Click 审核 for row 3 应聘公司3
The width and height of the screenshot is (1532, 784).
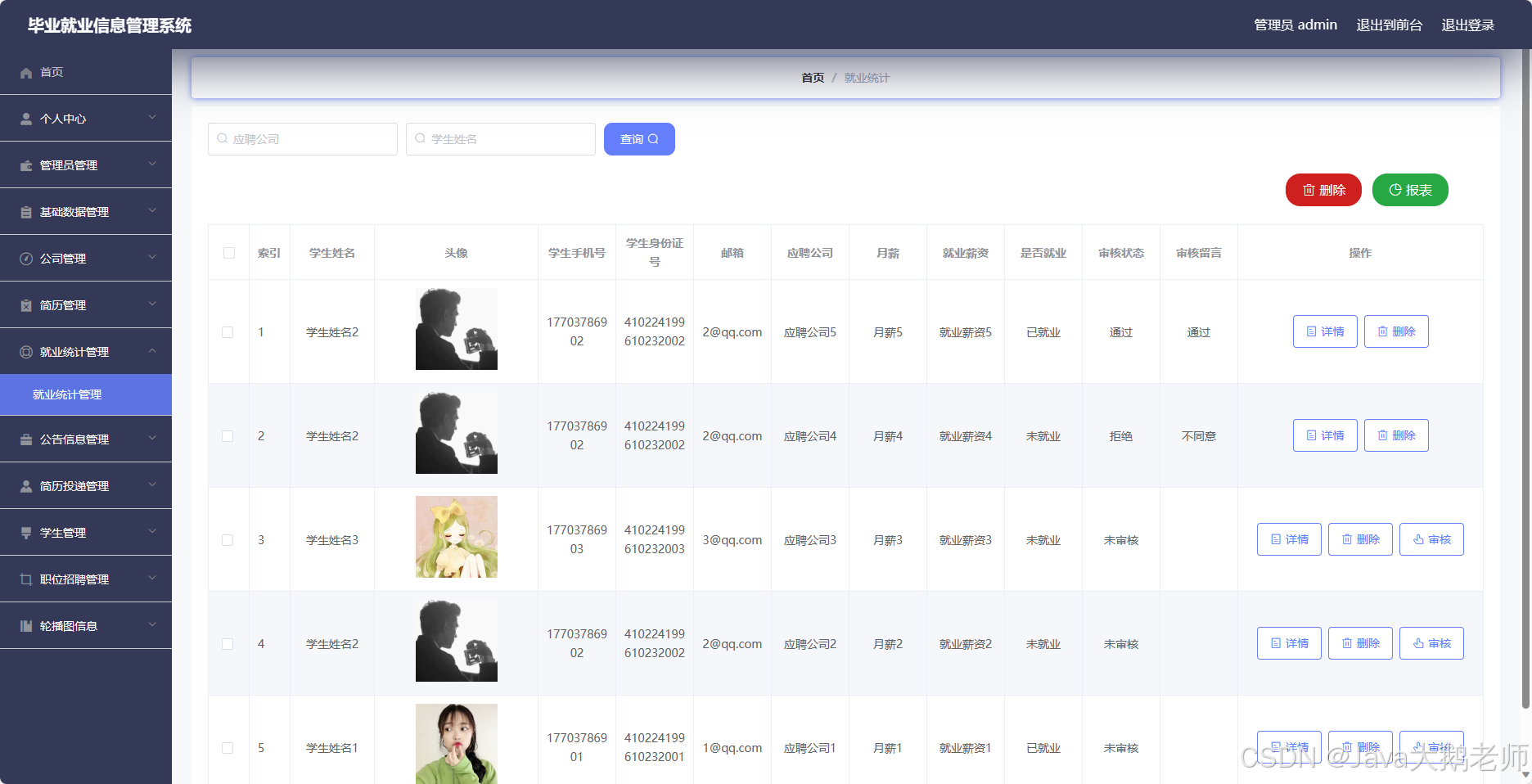pyautogui.click(x=1431, y=539)
